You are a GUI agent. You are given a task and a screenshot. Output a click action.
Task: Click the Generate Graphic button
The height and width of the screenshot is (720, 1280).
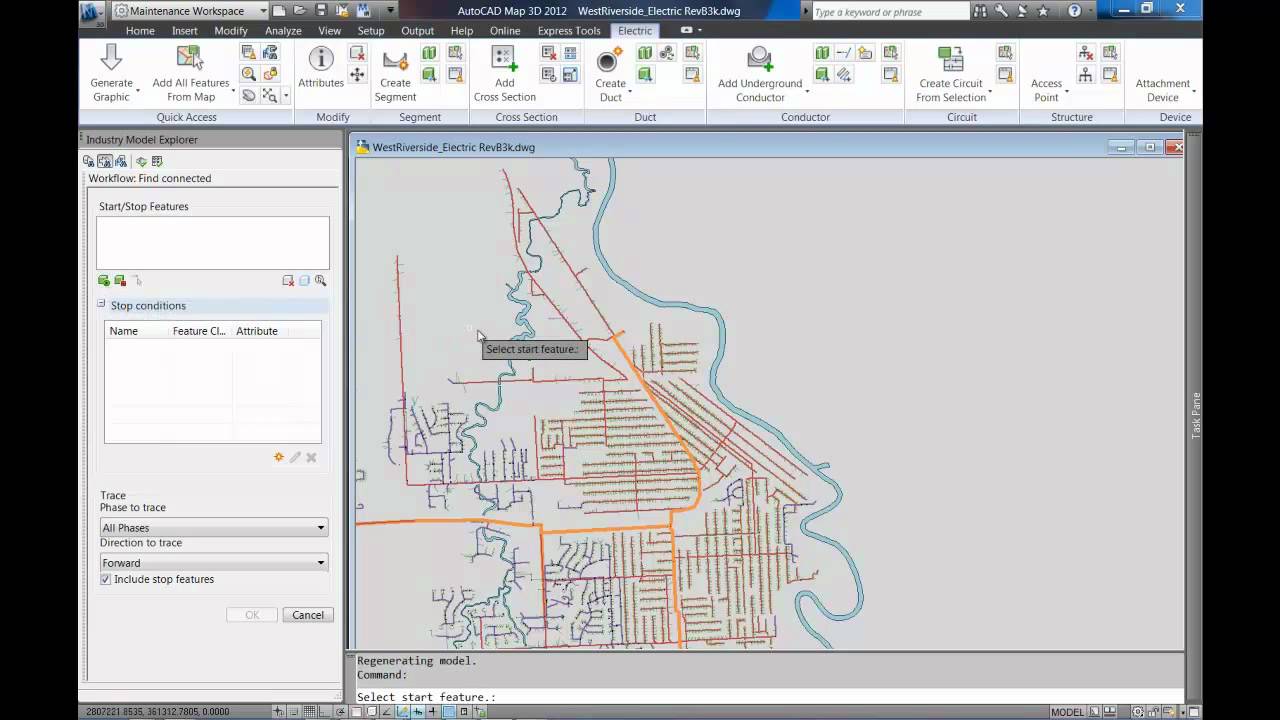click(111, 73)
